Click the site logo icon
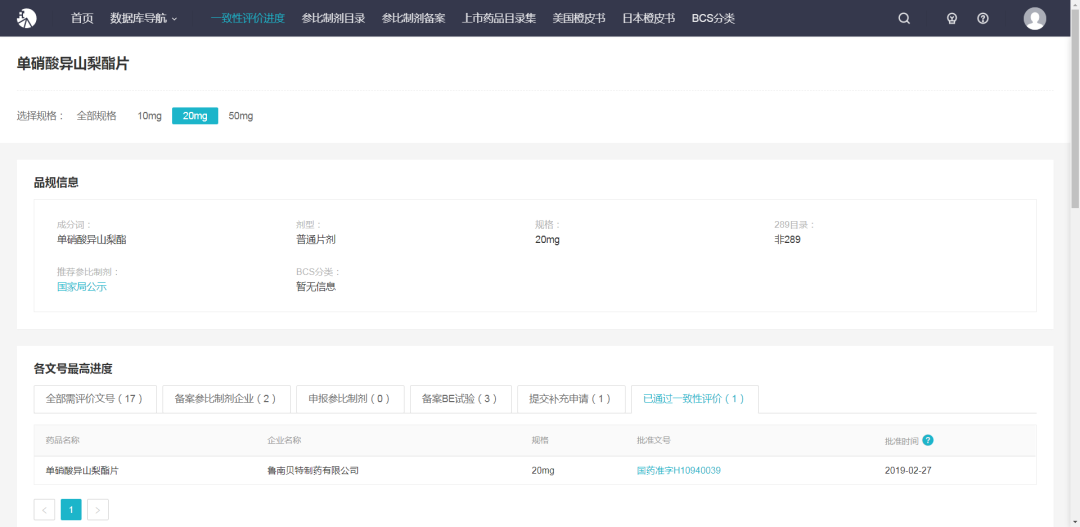 pyautogui.click(x=27, y=19)
